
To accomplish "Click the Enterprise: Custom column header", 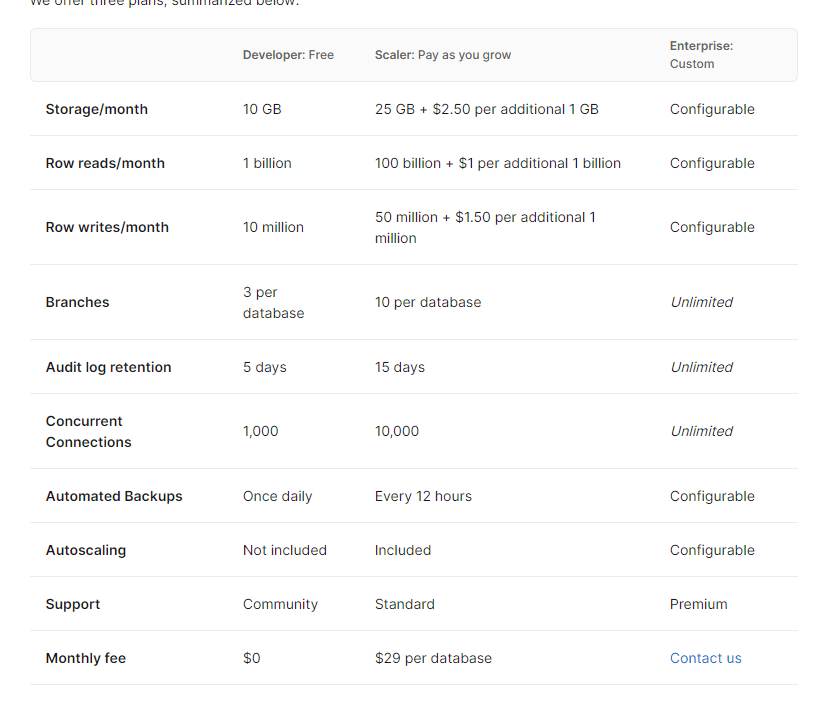I will point(701,55).
